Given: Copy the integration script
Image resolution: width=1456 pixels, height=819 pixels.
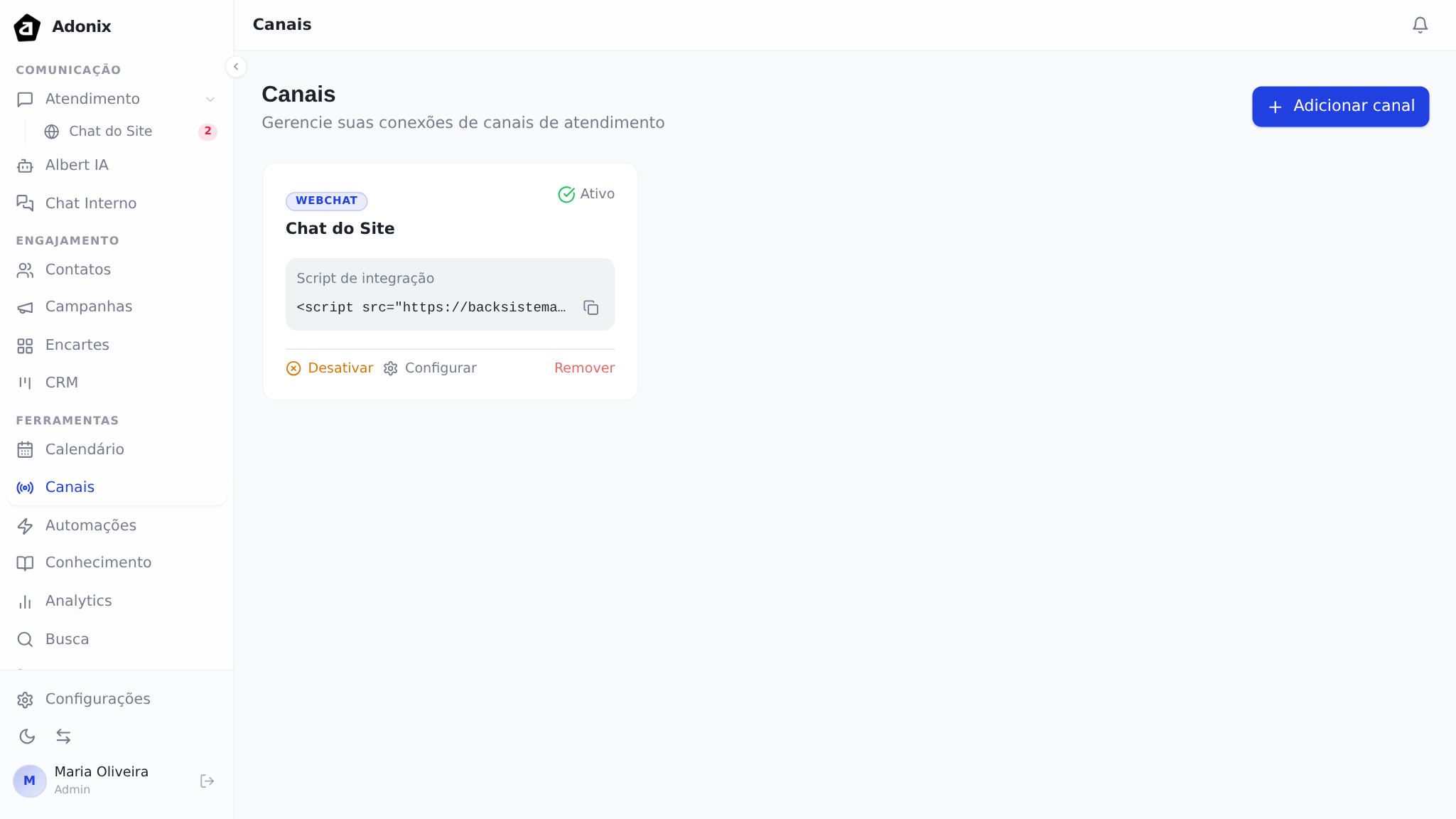Looking at the screenshot, I should pos(591,307).
